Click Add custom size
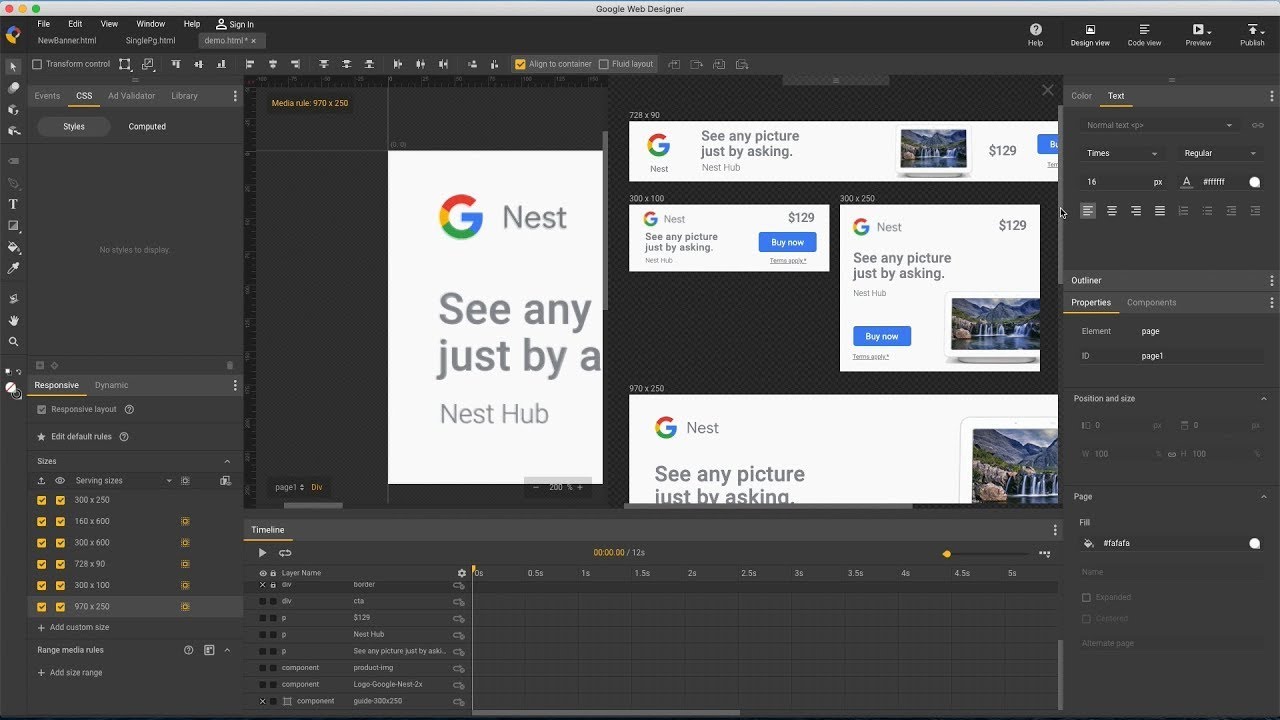The image size is (1280, 720). (x=73, y=627)
